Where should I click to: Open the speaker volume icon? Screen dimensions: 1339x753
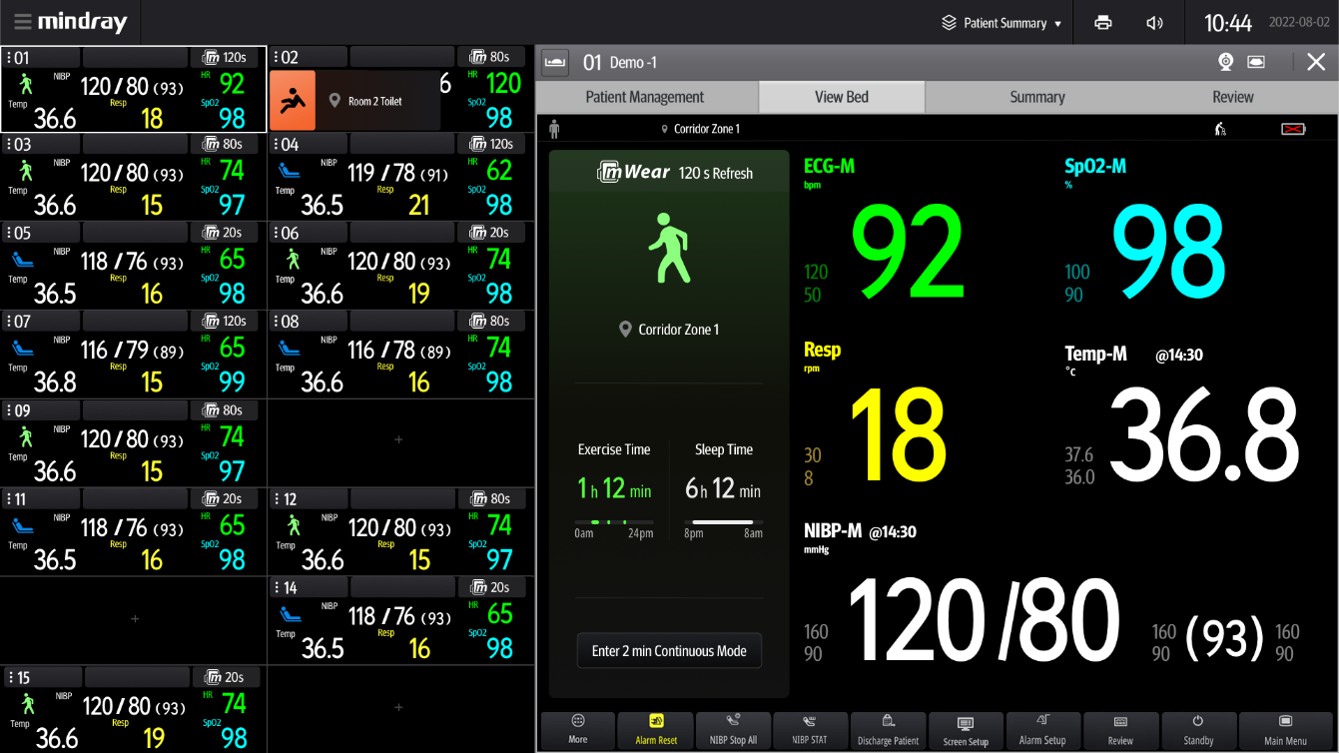[x=1155, y=22]
